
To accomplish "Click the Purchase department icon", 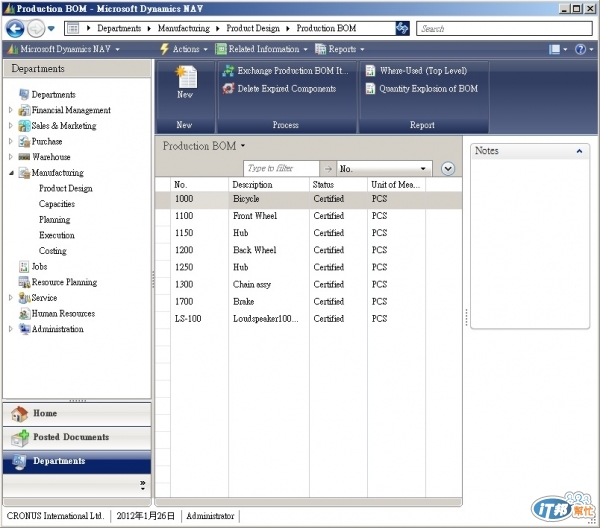I will pos(24,141).
